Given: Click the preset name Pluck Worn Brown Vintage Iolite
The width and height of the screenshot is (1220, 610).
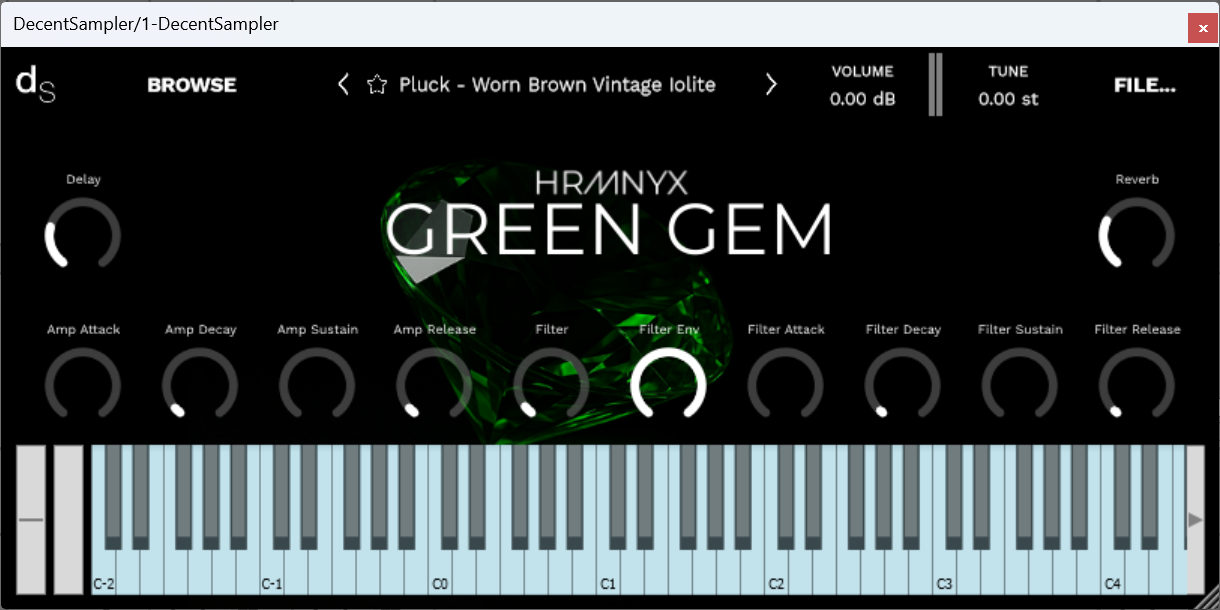Looking at the screenshot, I should (x=557, y=85).
